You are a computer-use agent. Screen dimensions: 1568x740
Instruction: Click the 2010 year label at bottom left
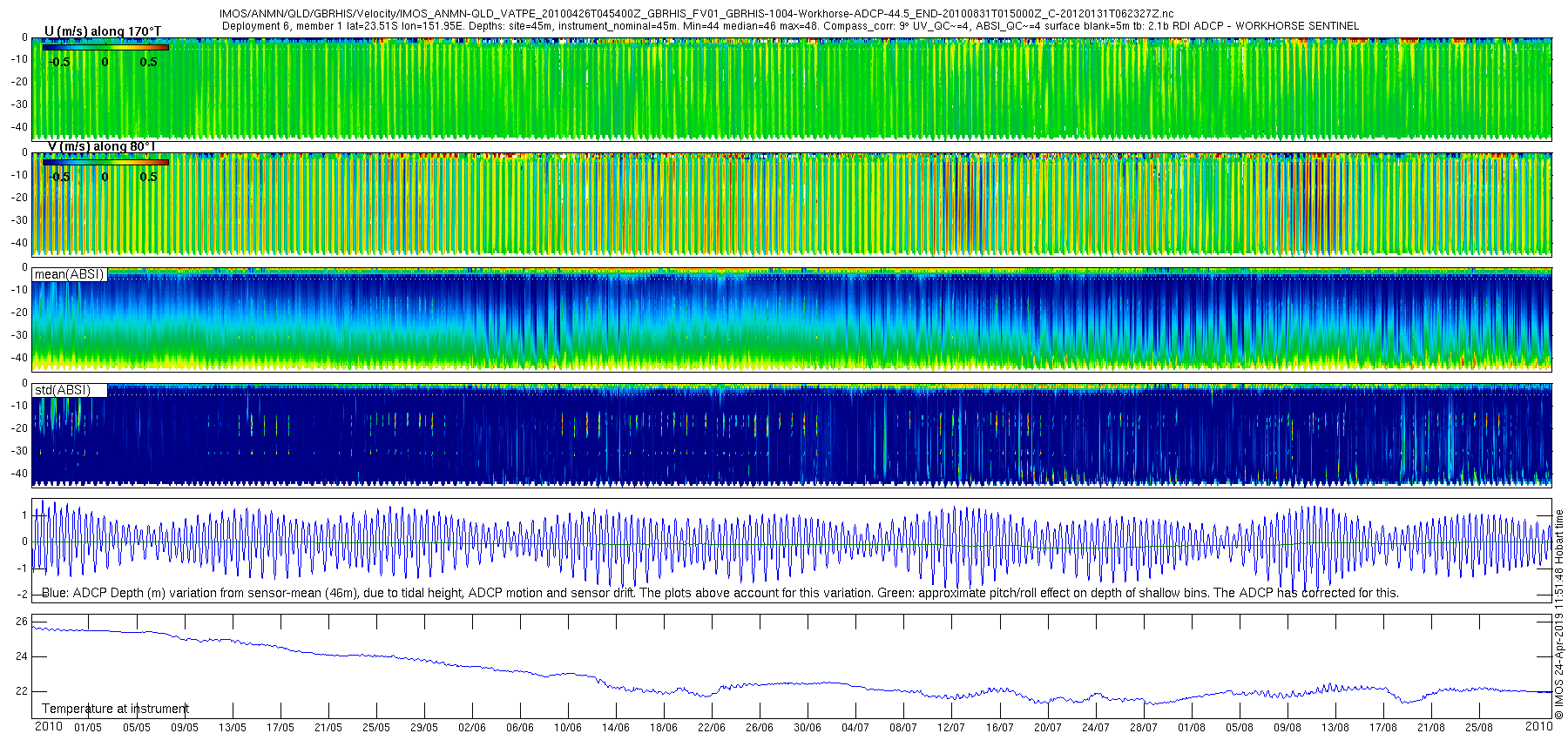point(49,726)
